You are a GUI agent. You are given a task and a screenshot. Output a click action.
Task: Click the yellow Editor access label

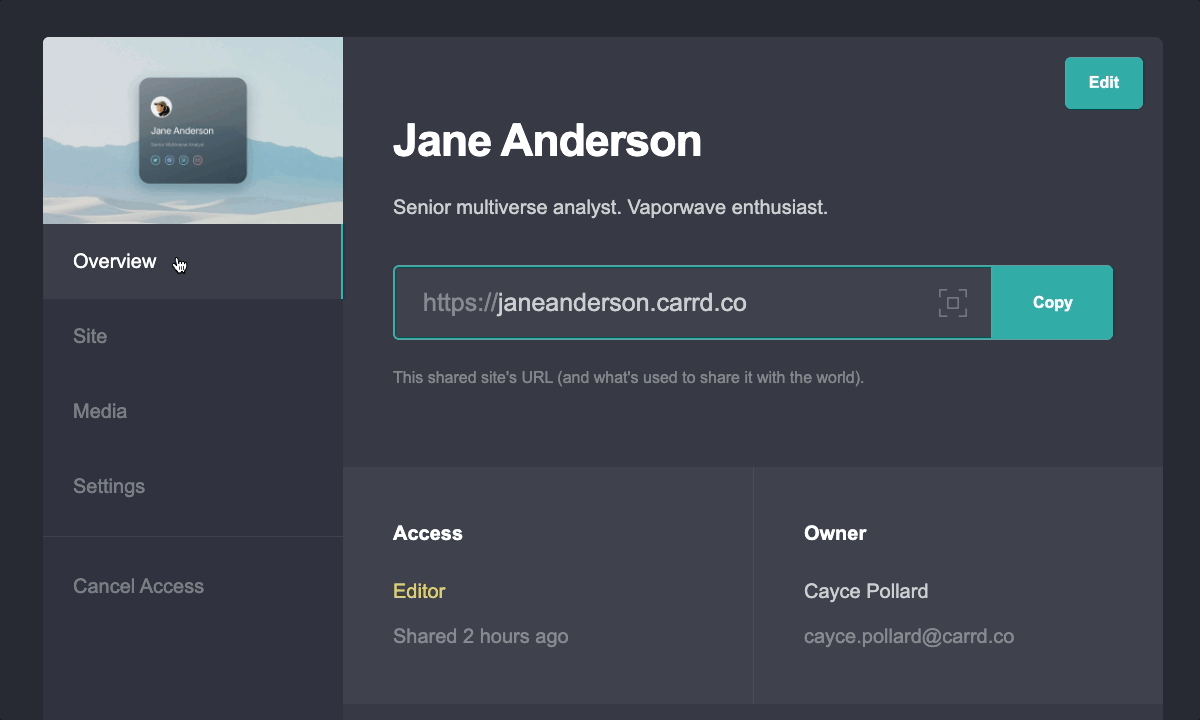(419, 592)
